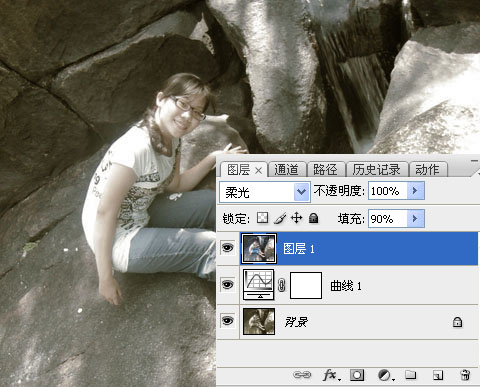Open the 填充 slider arrow

click(x=415, y=219)
